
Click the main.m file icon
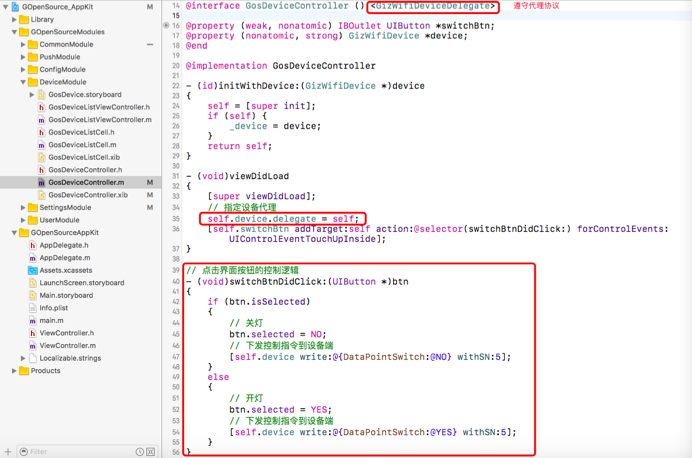click(x=32, y=320)
